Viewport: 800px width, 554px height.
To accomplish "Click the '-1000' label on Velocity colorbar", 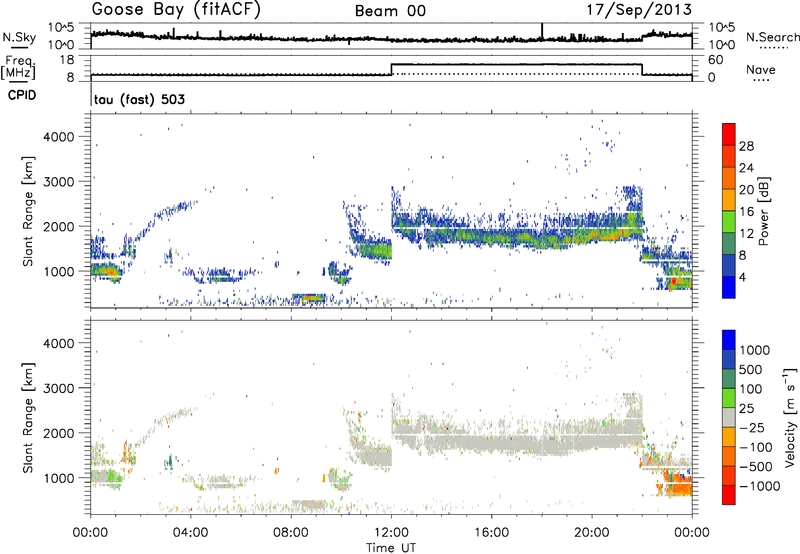I will pyautogui.click(x=759, y=486).
